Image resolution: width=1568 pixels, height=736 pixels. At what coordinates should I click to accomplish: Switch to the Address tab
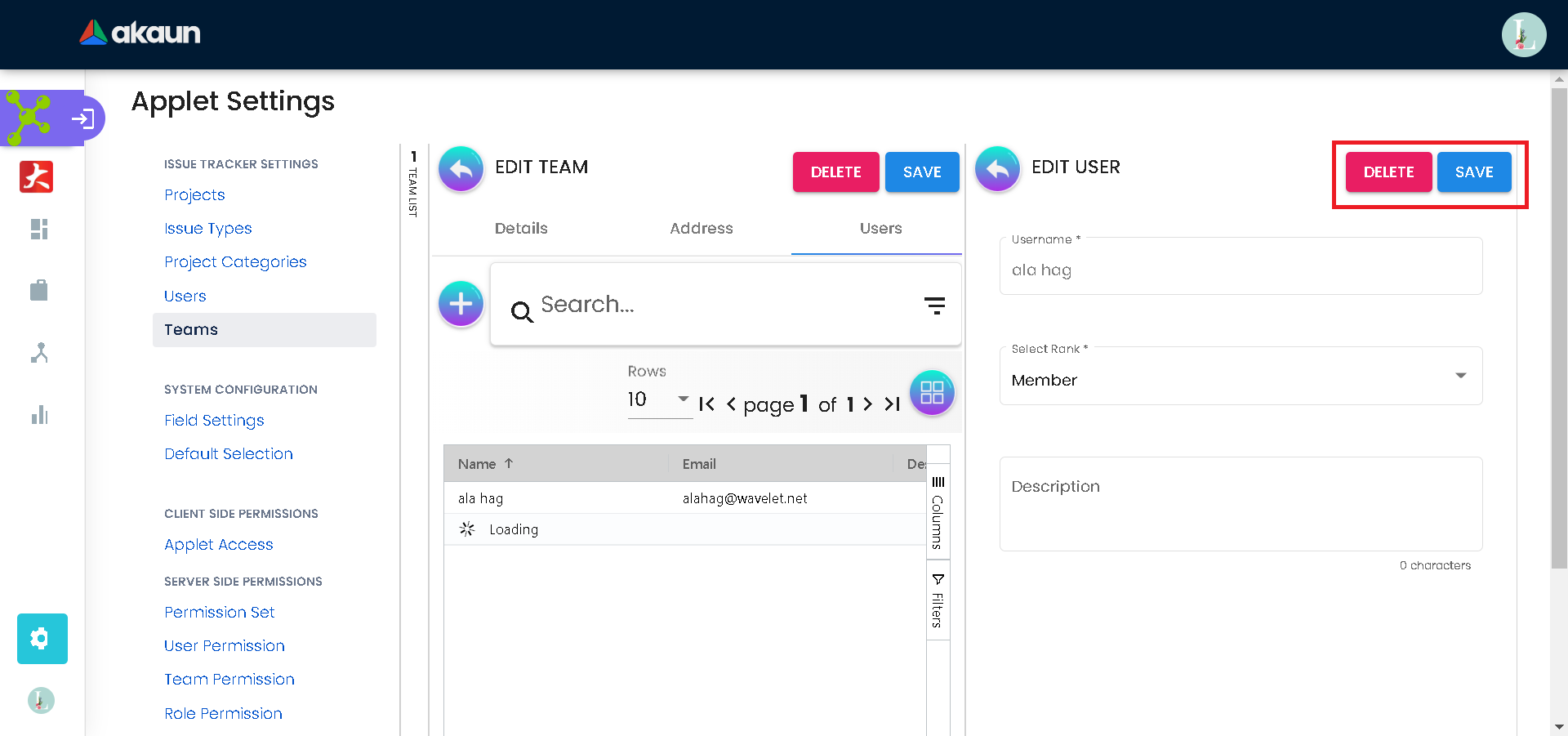702,229
